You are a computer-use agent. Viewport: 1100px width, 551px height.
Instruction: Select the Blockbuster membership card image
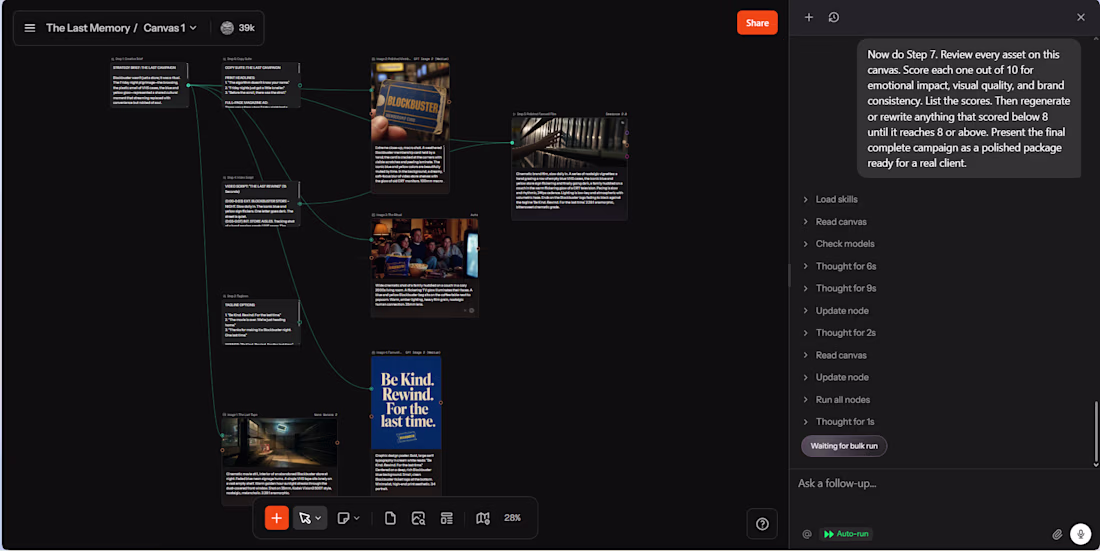click(410, 102)
